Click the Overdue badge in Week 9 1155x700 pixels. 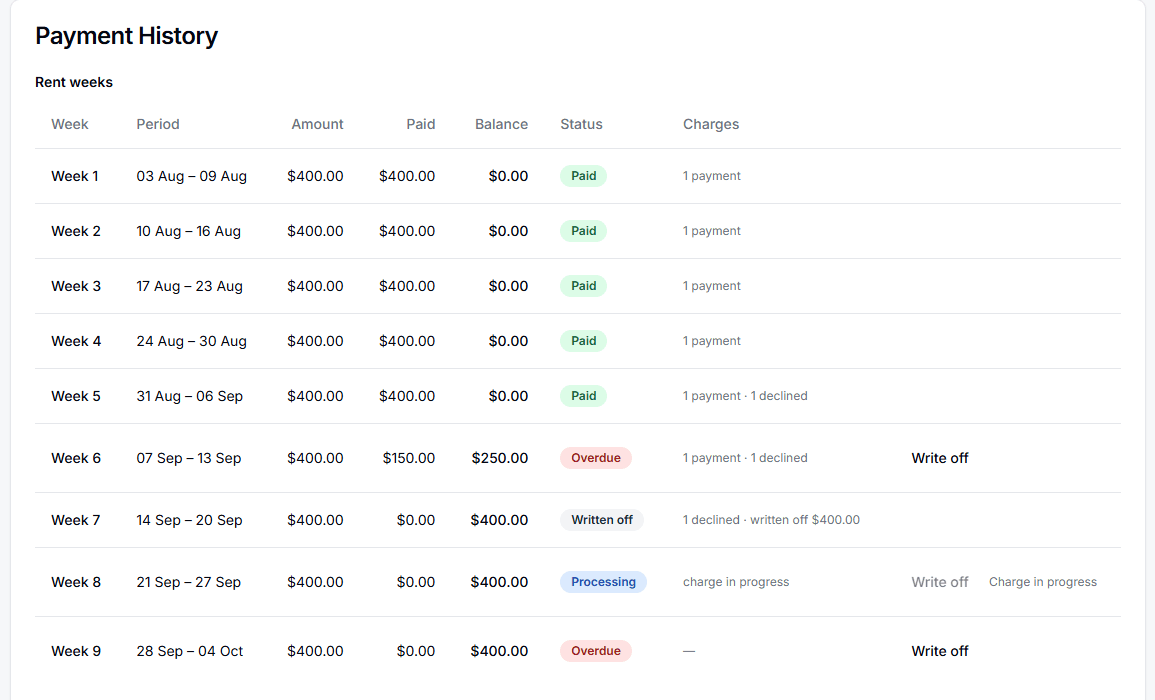595,651
